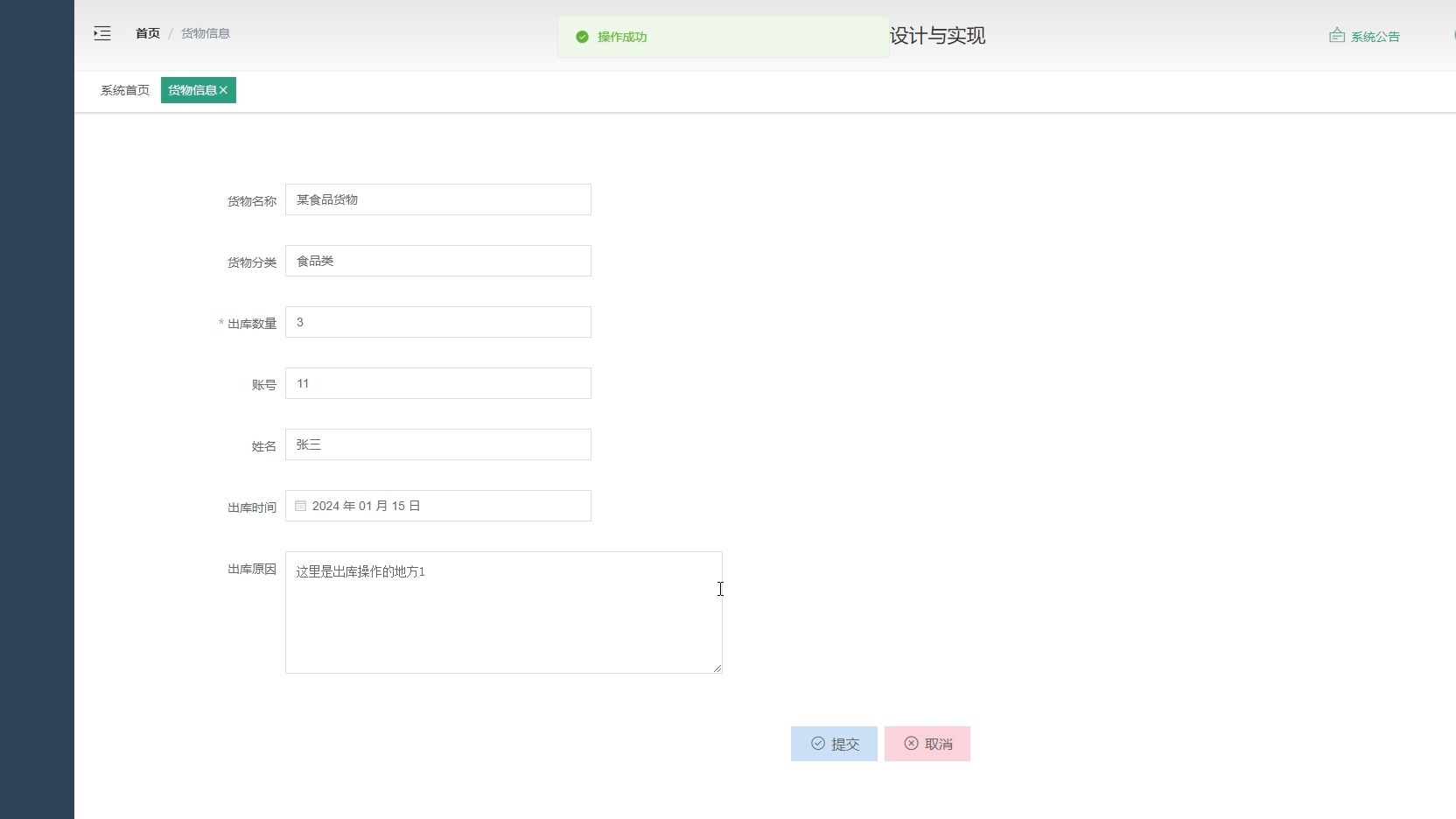
Task: Click the checkmark icon on 提交
Action: point(818,743)
